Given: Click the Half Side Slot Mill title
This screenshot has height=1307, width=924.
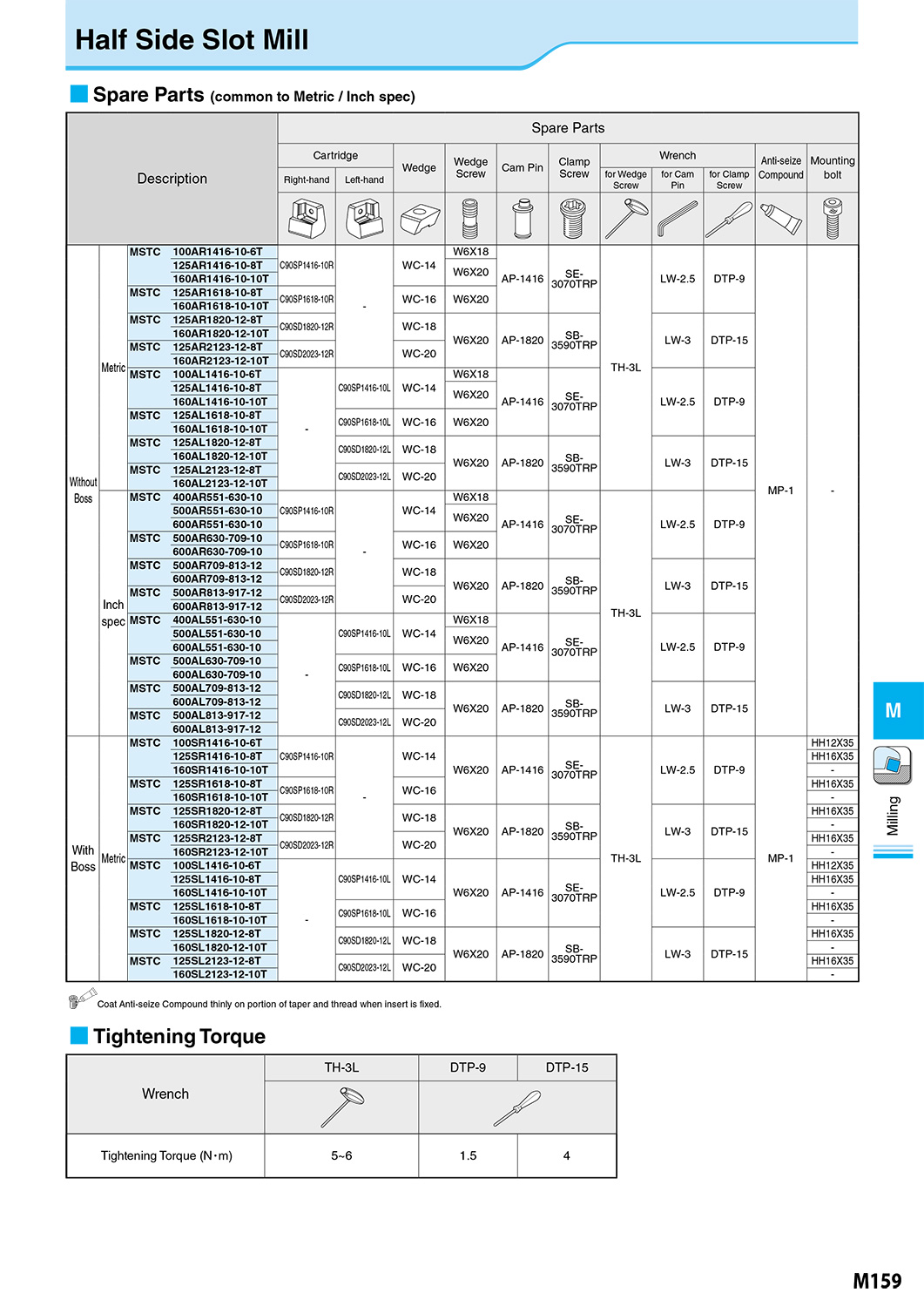Looking at the screenshot, I should pos(192,39).
